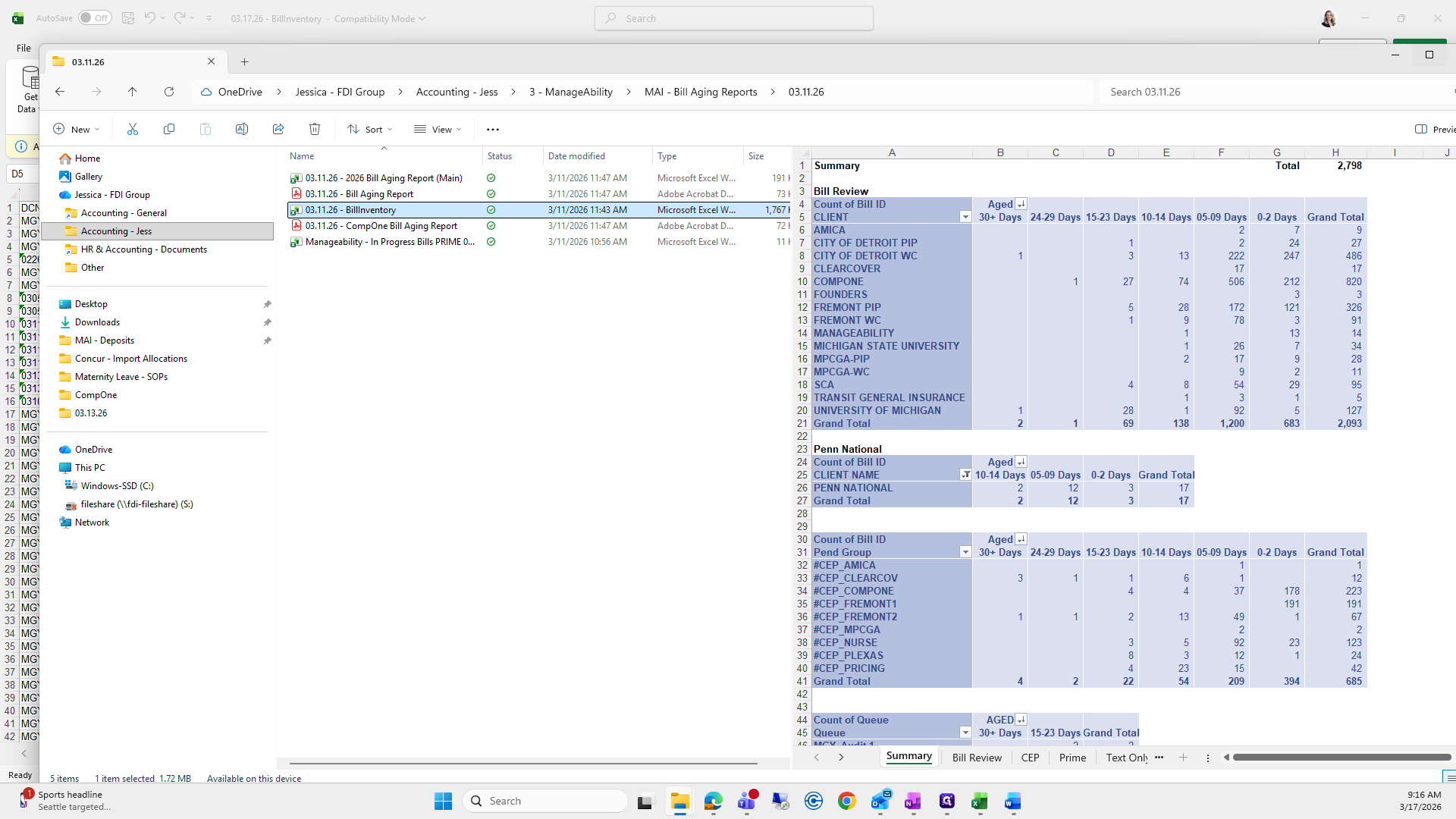Image resolution: width=1456 pixels, height=819 pixels.
Task: Click the Rename icon in toolbar
Action: [x=242, y=130]
